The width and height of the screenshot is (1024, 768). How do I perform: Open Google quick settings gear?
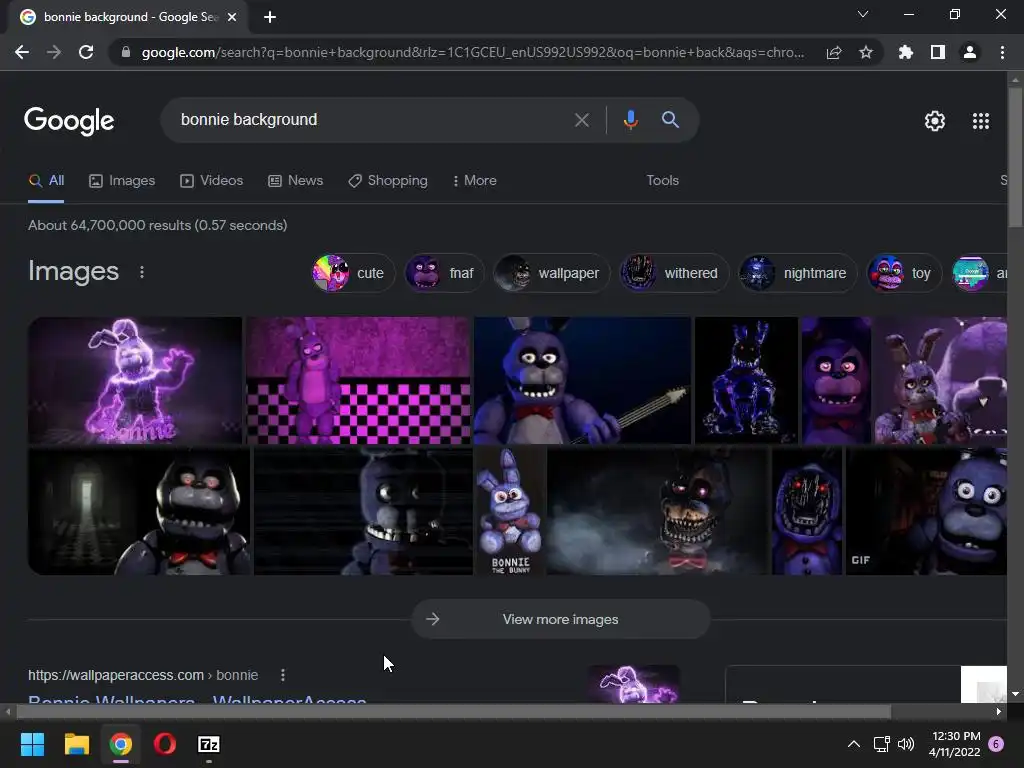coord(935,121)
